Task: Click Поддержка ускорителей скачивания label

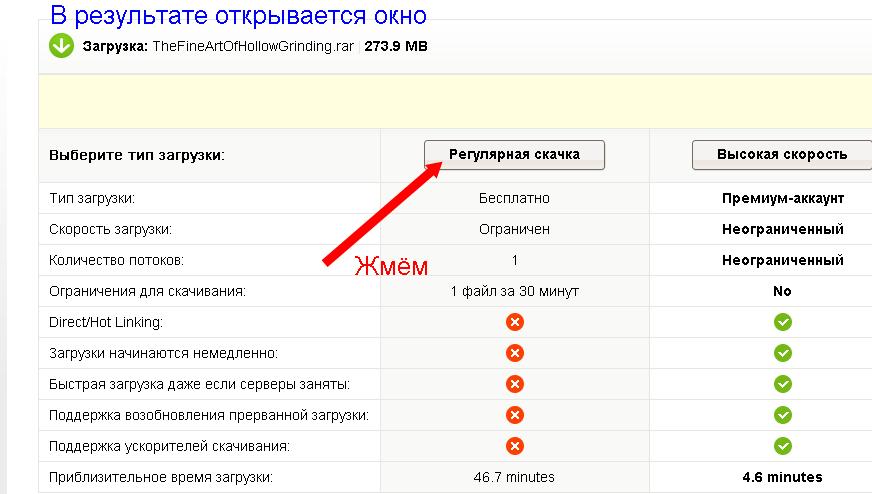Action: (x=170, y=446)
